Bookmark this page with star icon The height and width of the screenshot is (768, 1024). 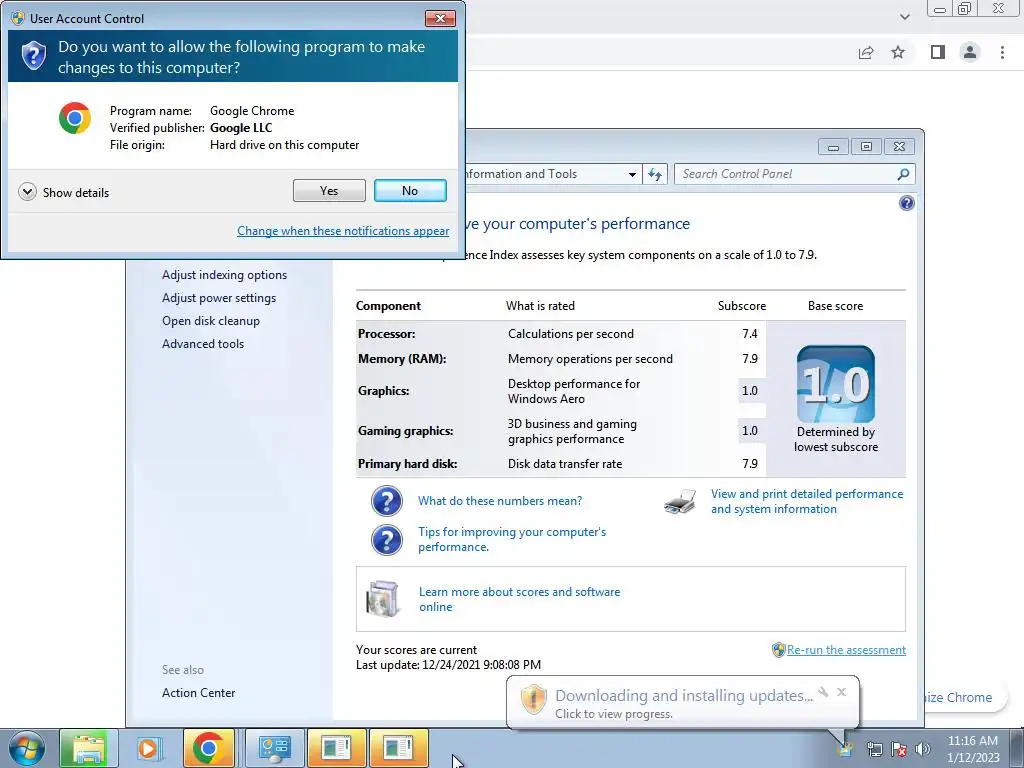[x=898, y=52]
